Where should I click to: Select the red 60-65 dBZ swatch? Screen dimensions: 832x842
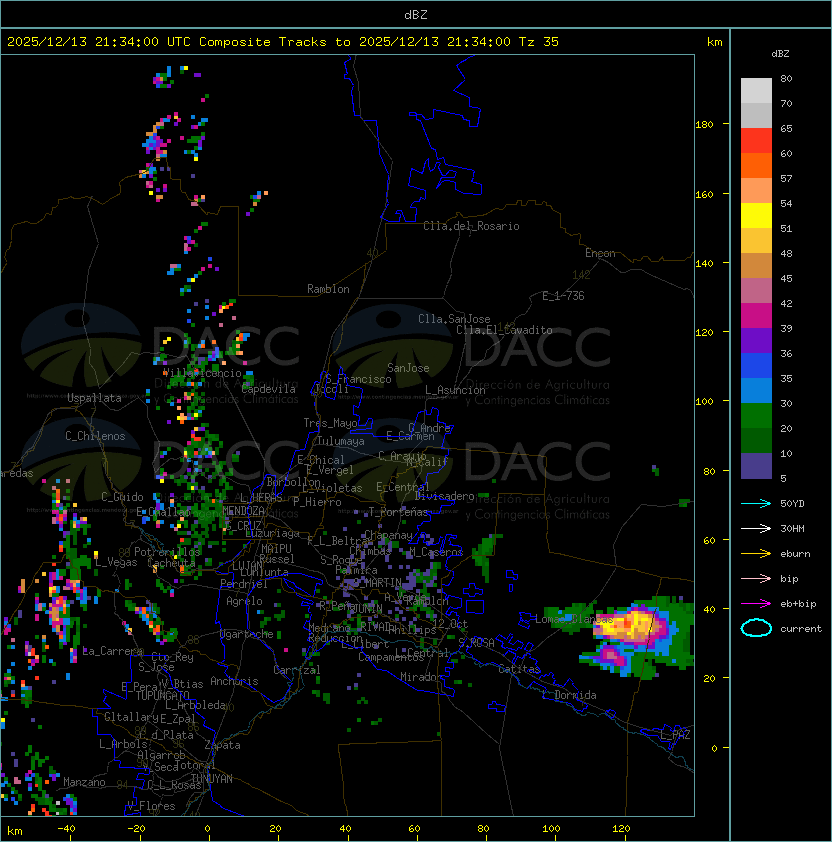click(x=756, y=141)
